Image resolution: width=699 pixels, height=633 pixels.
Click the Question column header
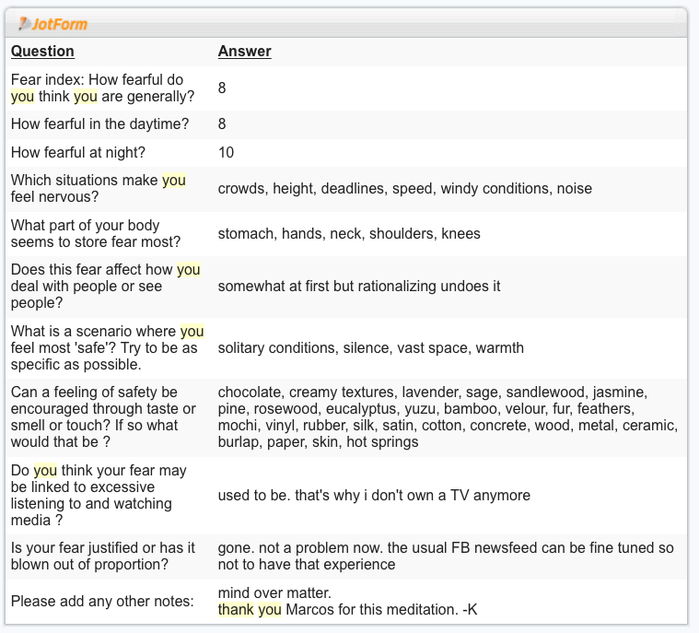[x=42, y=51]
